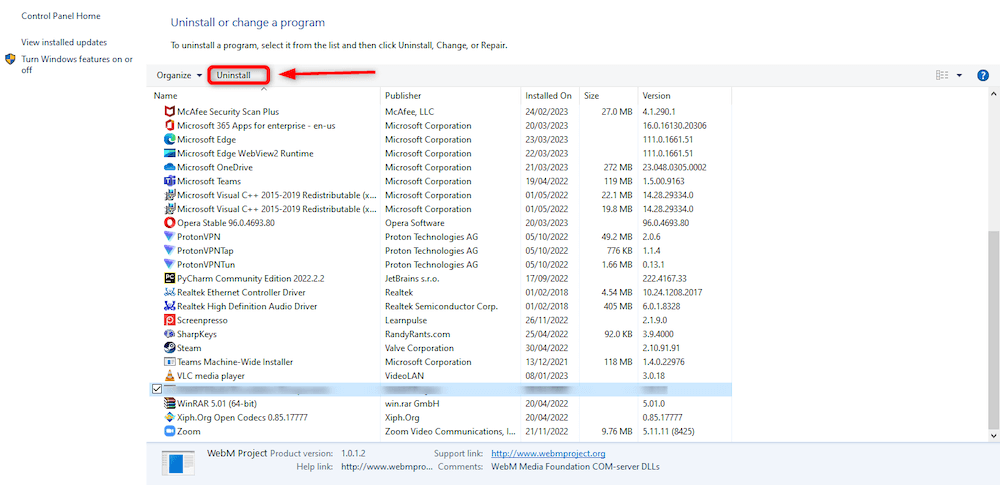Select the PyCharm Community Edition icon
1000x485 pixels.
click(170, 279)
